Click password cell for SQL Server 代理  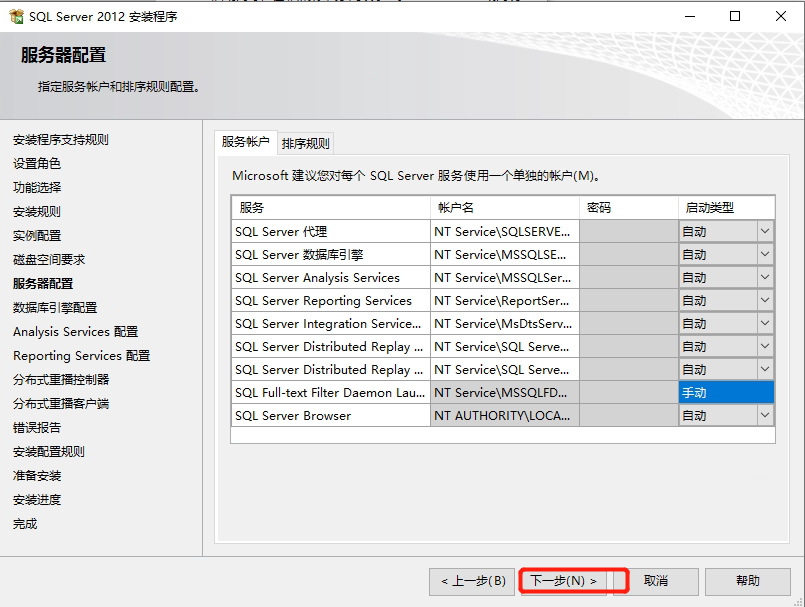[x=629, y=232]
